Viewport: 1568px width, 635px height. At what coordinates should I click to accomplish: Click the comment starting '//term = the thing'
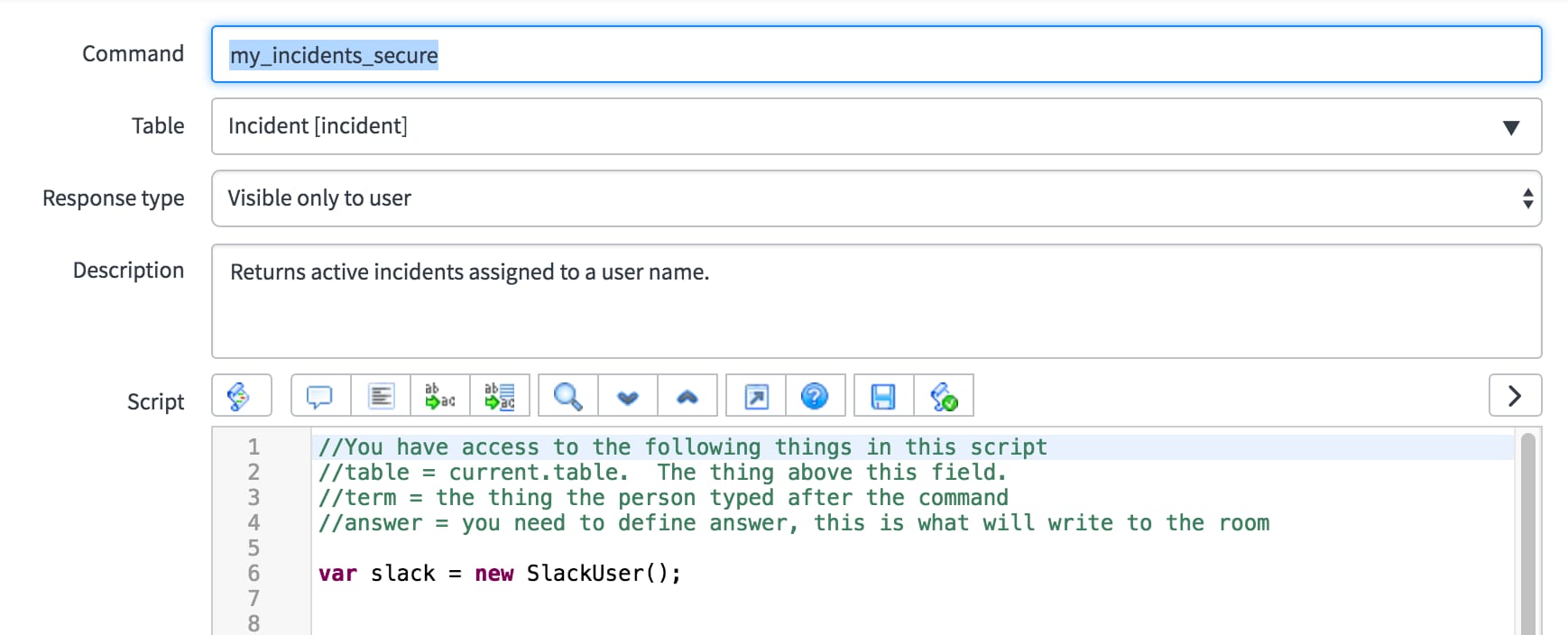click(x=663, y=498)
